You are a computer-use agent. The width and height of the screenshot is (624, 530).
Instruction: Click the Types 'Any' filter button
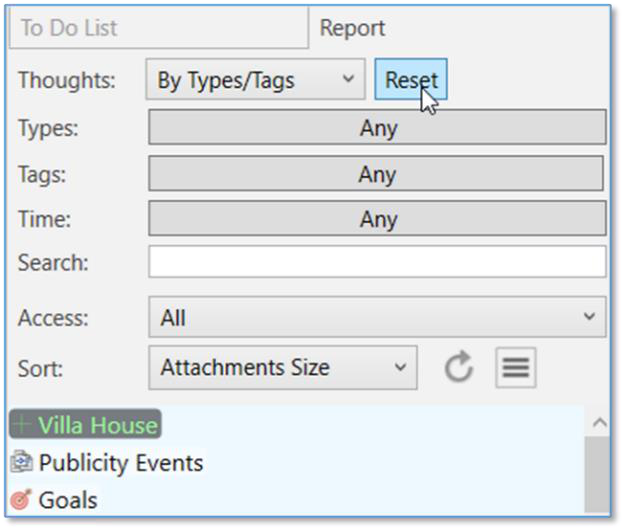(377, 128)
